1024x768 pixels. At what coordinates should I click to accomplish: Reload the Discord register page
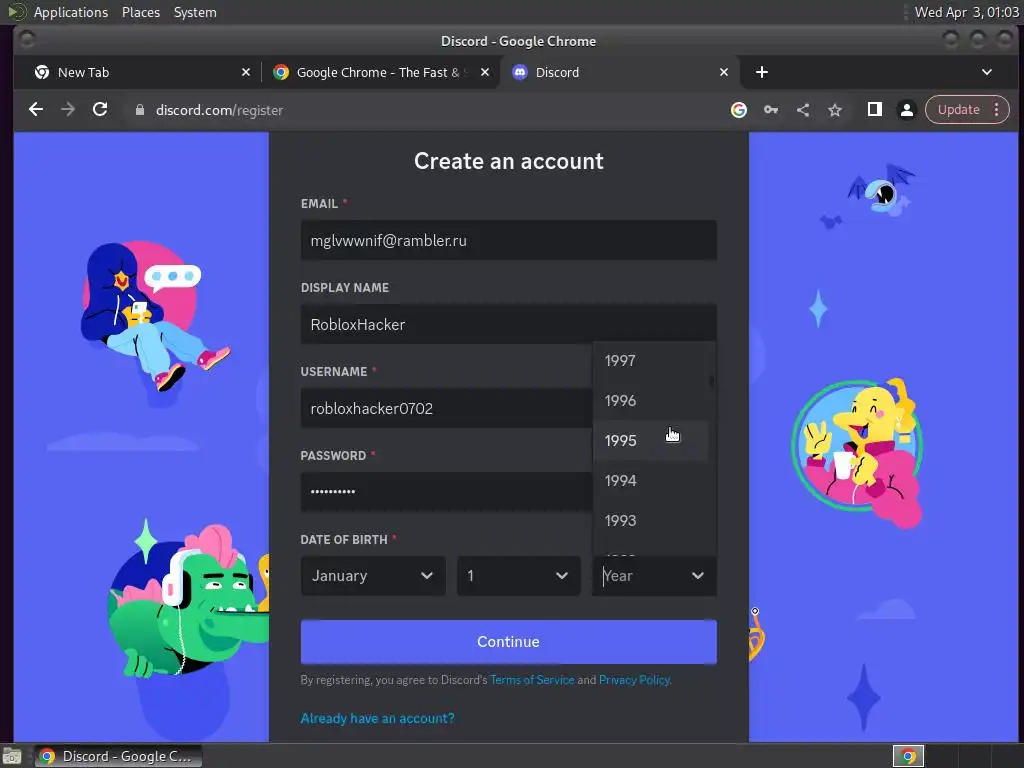(x=100, y=110)
